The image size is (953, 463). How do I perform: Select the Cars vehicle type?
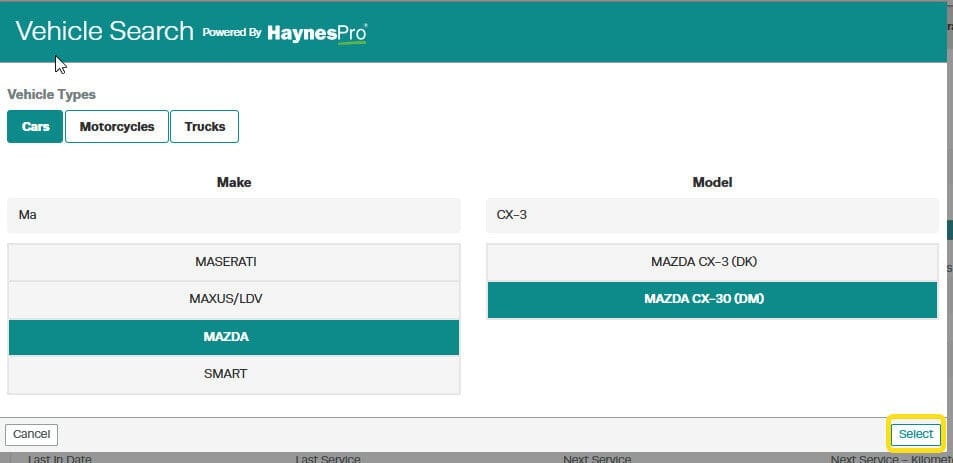[x=35, y=126]
